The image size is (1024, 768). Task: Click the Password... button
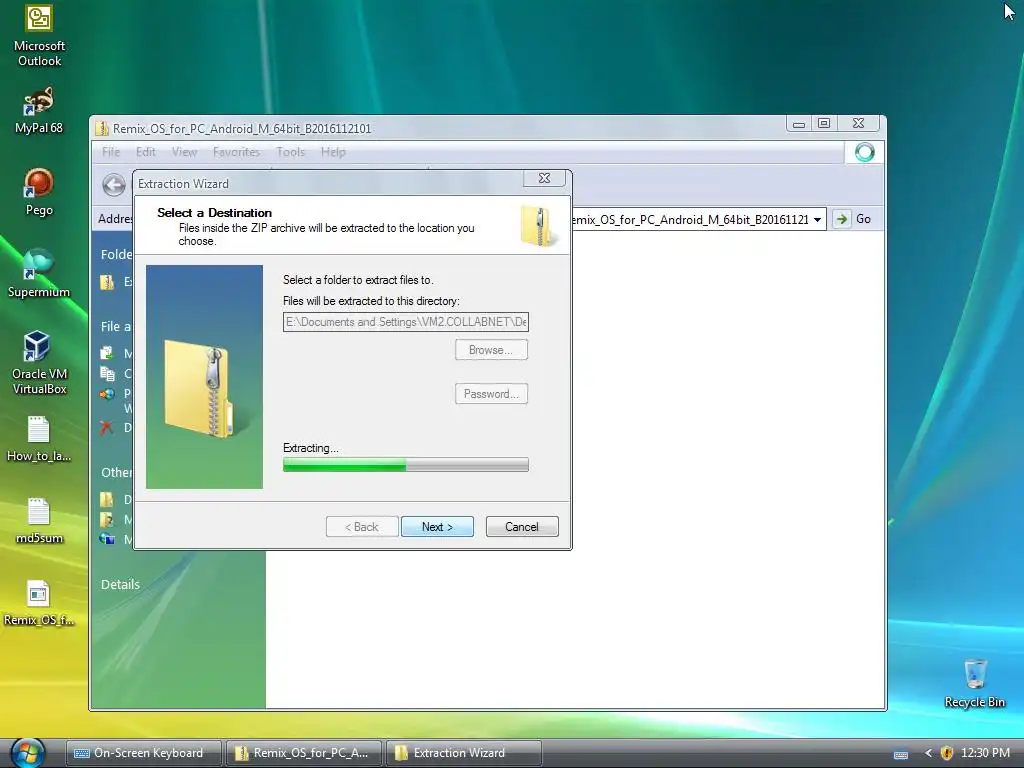point(491,393)
